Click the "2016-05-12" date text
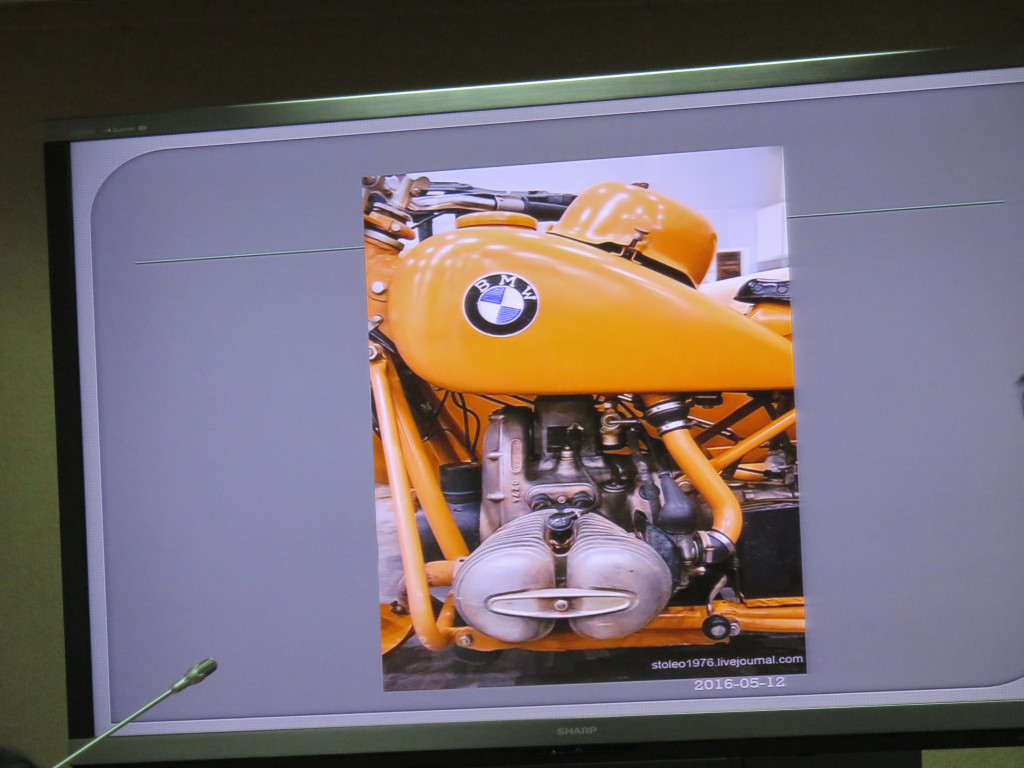This screenshot has width=1024, height=768. (x=739, y=684)
